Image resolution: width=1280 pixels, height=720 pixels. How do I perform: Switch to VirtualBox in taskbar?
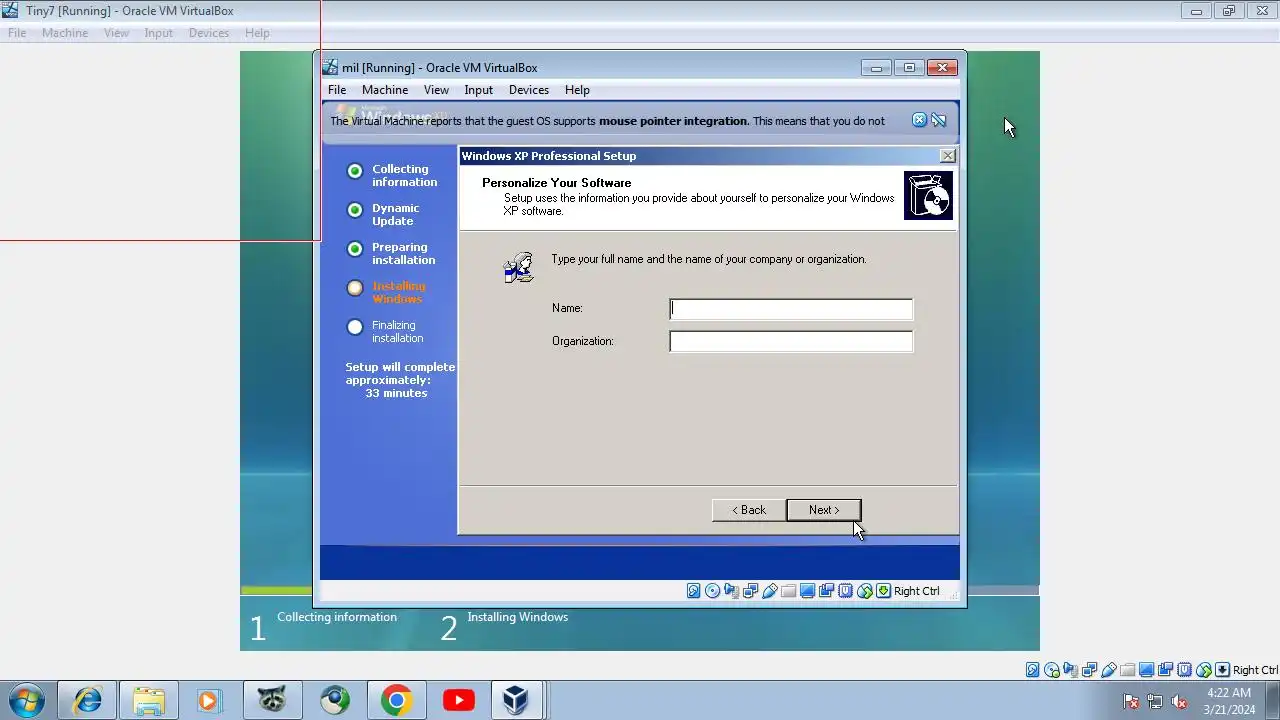click(x=517, y=700)
